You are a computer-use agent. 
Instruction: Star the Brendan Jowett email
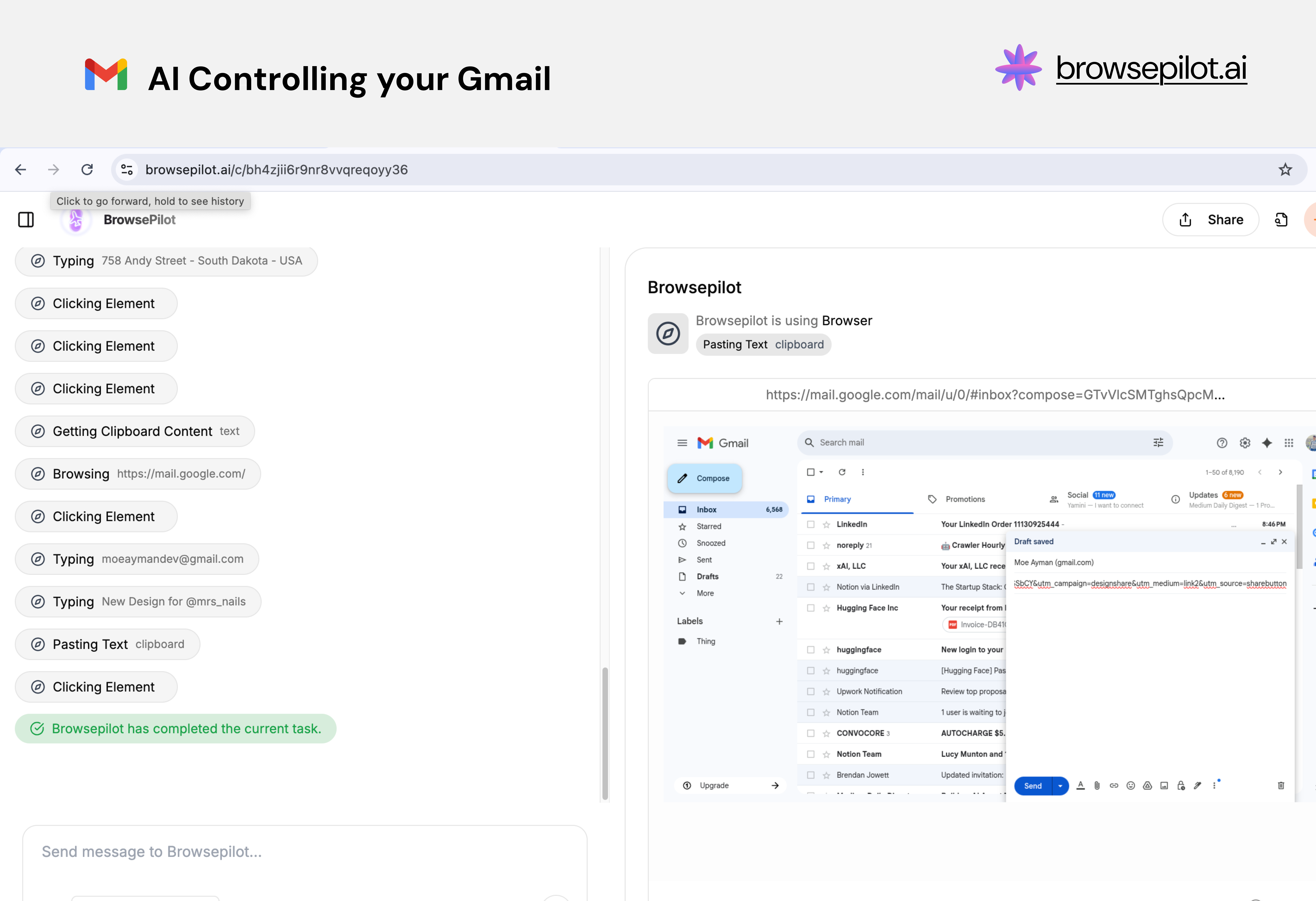(x=826, y=775)
